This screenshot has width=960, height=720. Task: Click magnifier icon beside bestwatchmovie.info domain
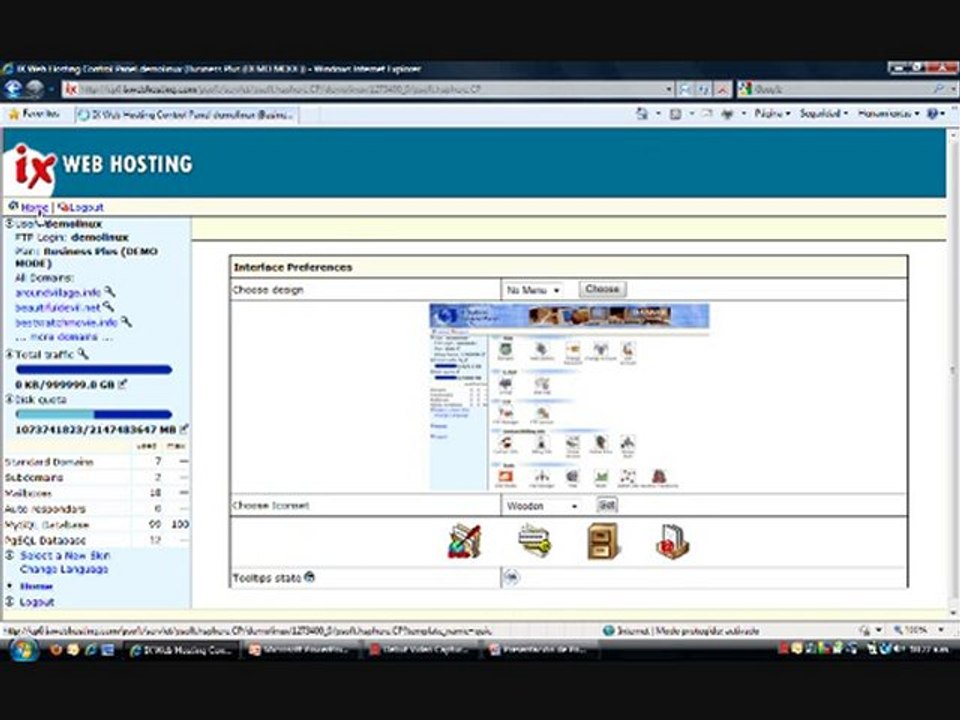pos(126,321)
